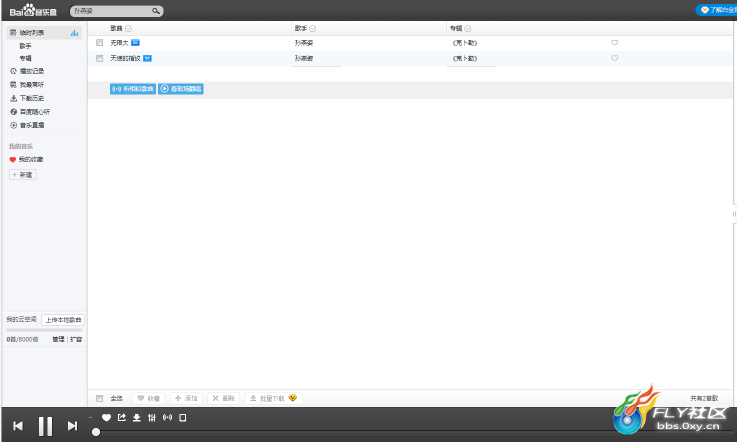
Task: Tick the checkbox for song 无限大
Action: (100, 43)
